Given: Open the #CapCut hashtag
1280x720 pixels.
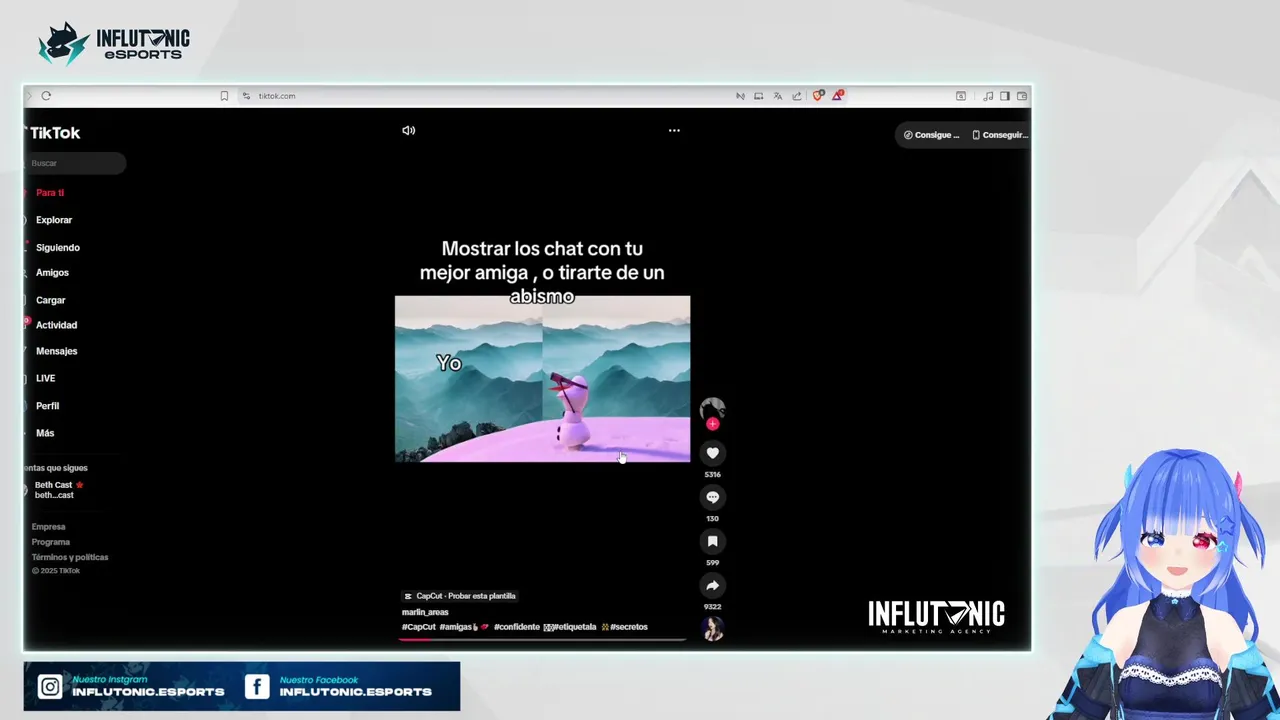Looking at the screenshot, I should tap(419, 627).
